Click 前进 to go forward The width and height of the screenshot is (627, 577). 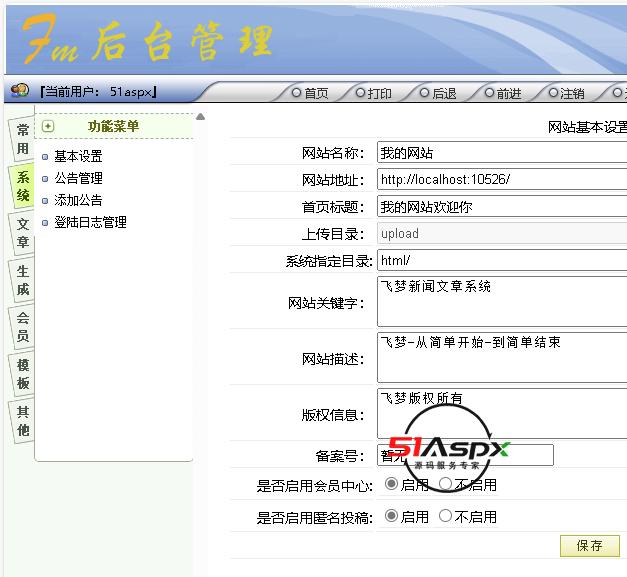click(503, 93)
